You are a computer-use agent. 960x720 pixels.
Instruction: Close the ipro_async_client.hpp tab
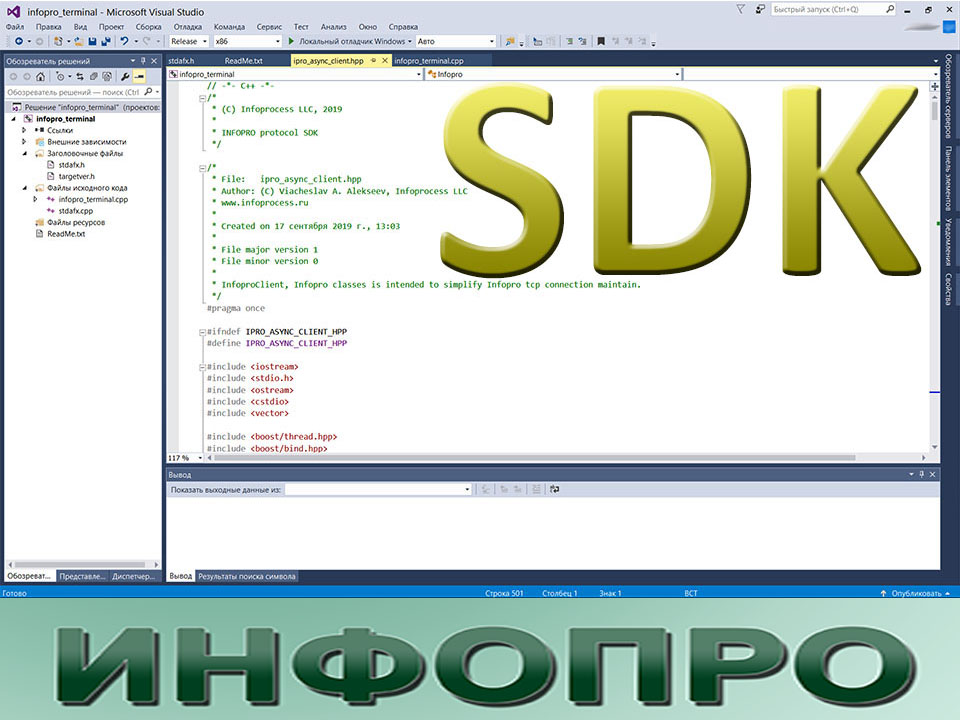pyautogui.click(x=385, y=61)
